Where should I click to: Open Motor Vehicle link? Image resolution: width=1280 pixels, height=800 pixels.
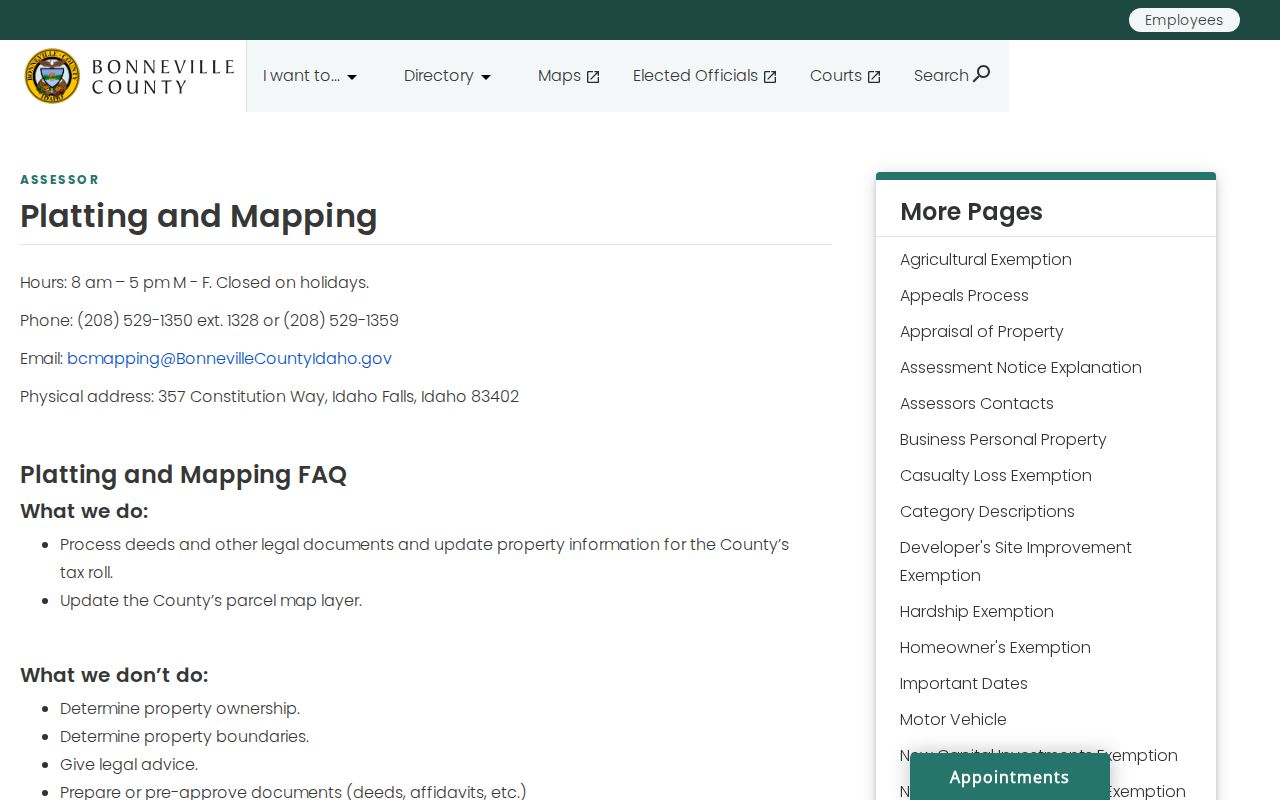coord(953,719)
